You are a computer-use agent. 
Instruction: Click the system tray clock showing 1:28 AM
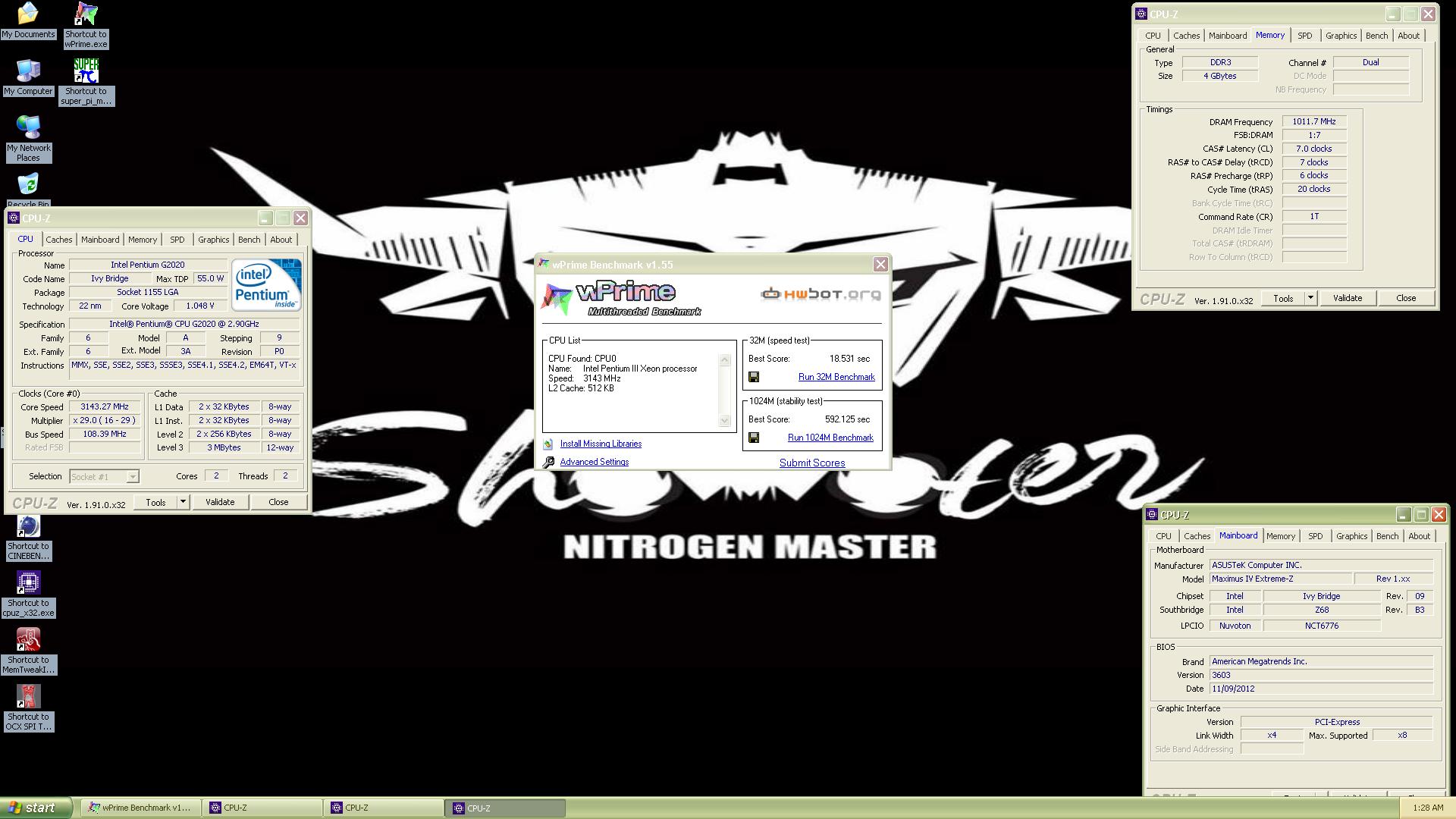1428,808
